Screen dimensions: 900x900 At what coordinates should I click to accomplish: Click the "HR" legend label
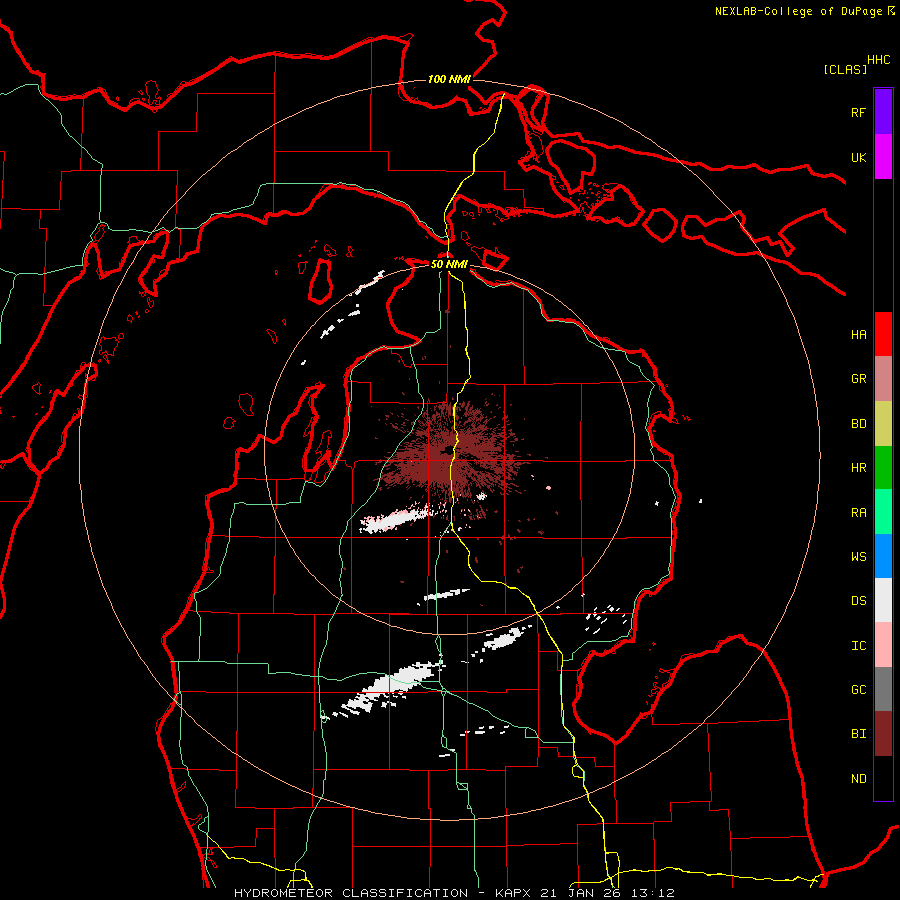858,468
